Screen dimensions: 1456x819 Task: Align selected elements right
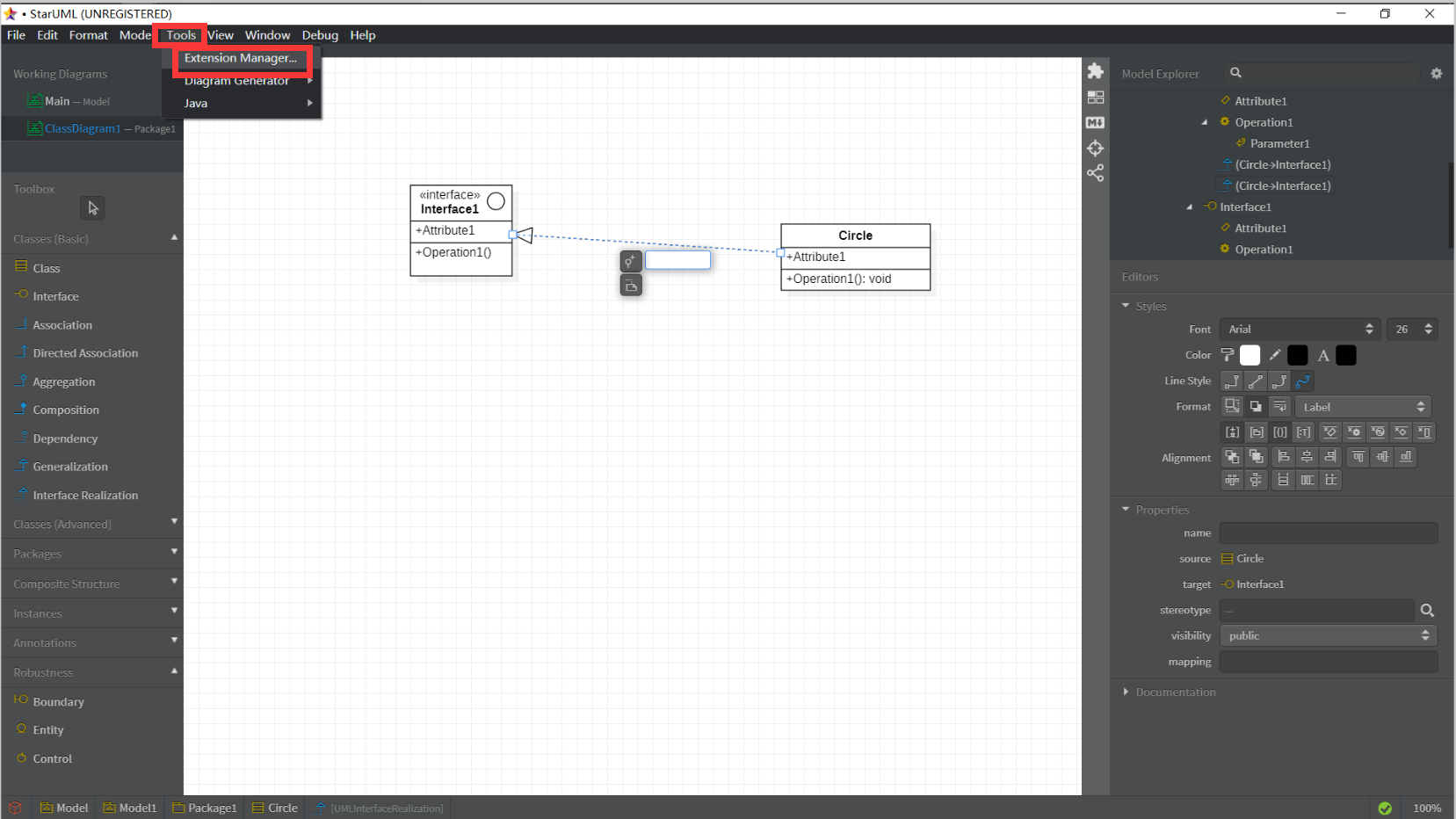1331,457
